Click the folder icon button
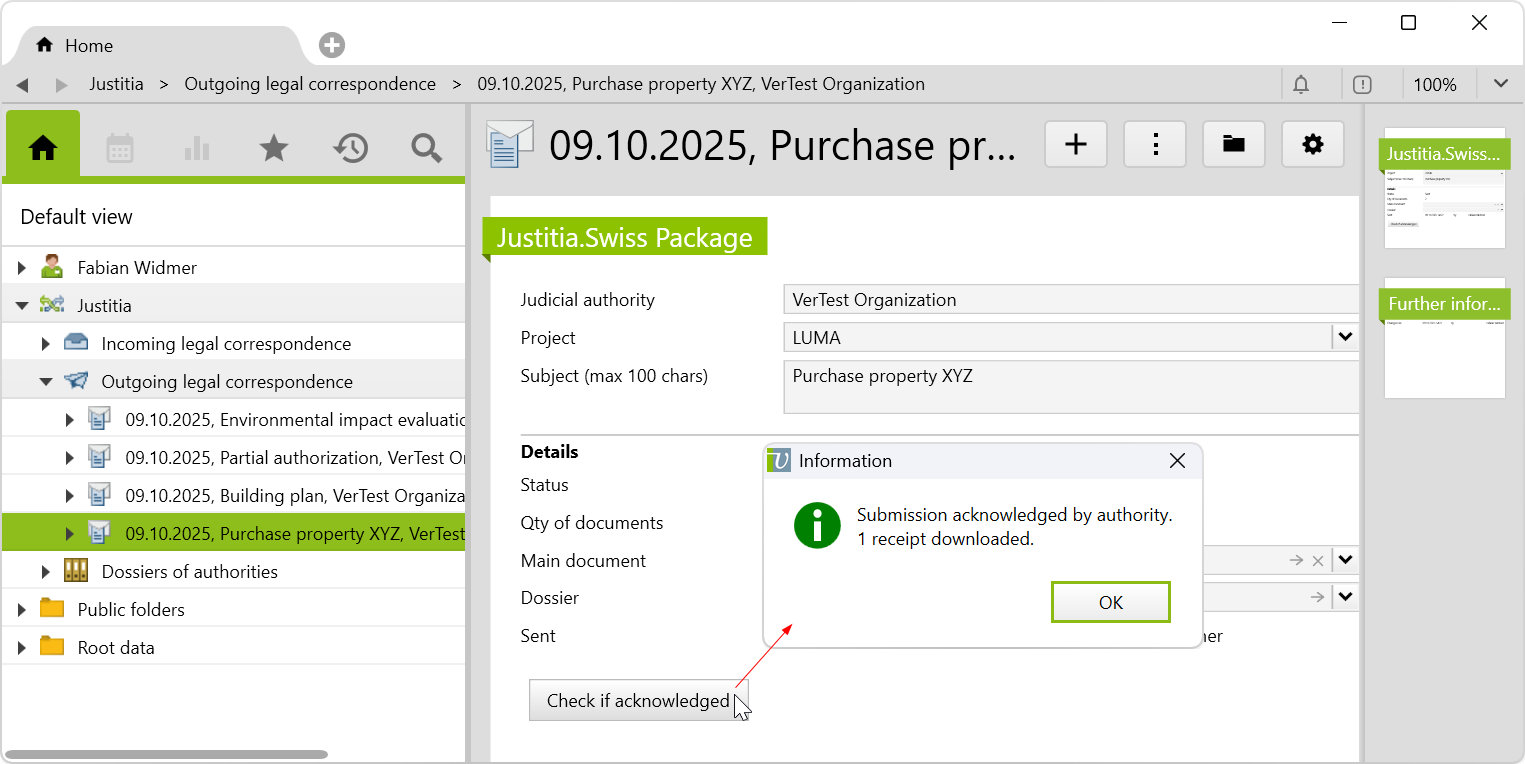The height and width of the screenshot is (764, 1525). [x=1234, y=145]
